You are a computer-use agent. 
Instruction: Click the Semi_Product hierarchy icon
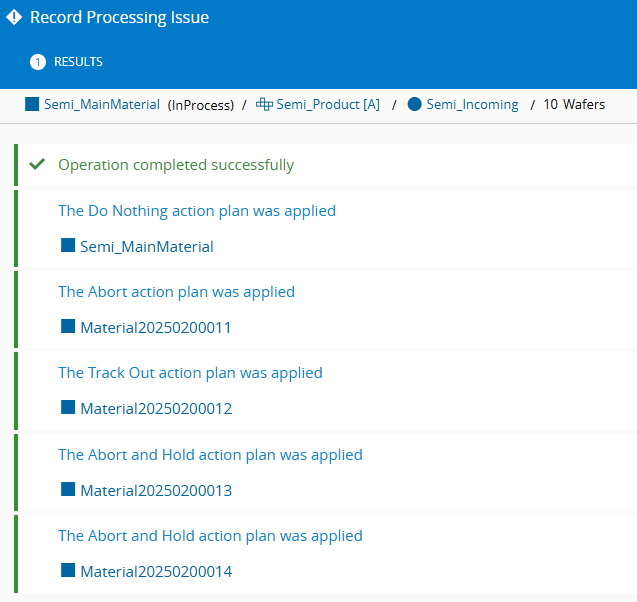(x=264, y=104)
